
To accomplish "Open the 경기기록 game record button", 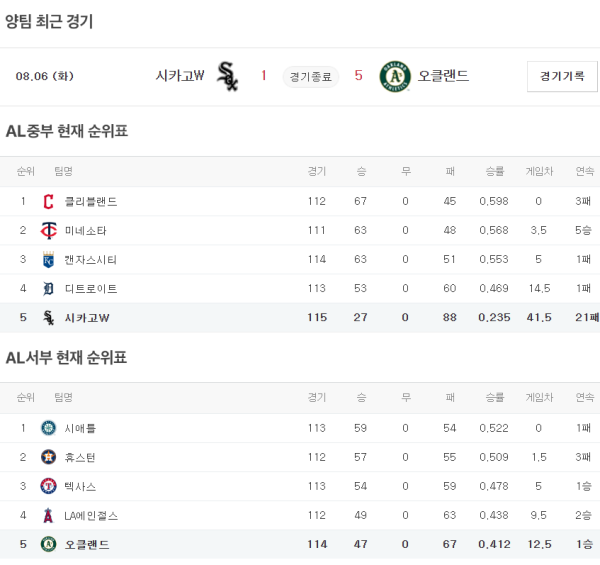I will tap(561, 76).
